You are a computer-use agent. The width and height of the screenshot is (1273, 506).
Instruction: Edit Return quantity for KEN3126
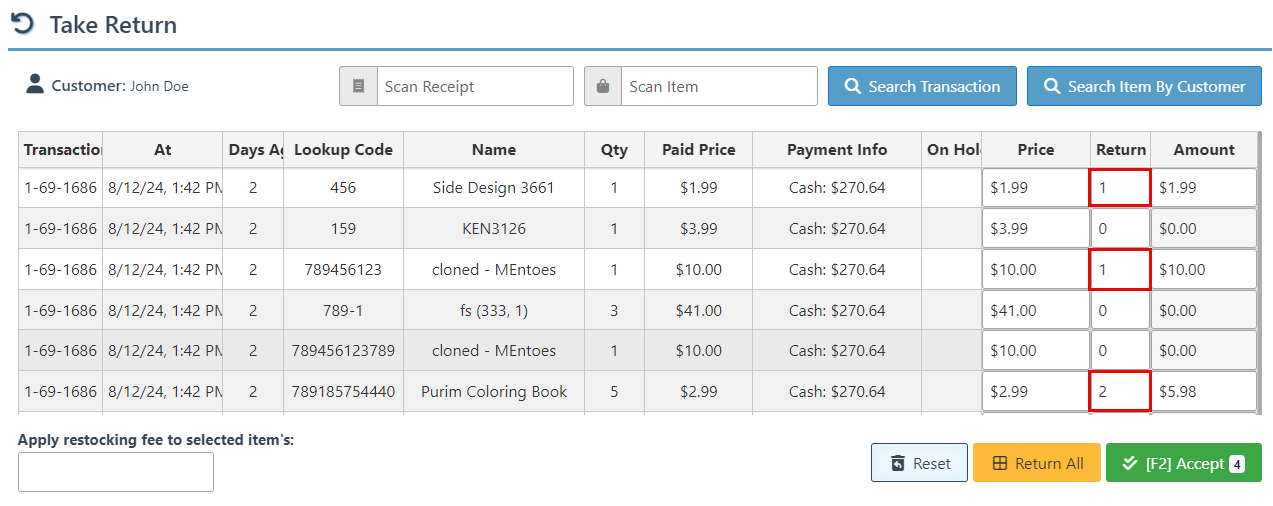tap(1120, 229)
